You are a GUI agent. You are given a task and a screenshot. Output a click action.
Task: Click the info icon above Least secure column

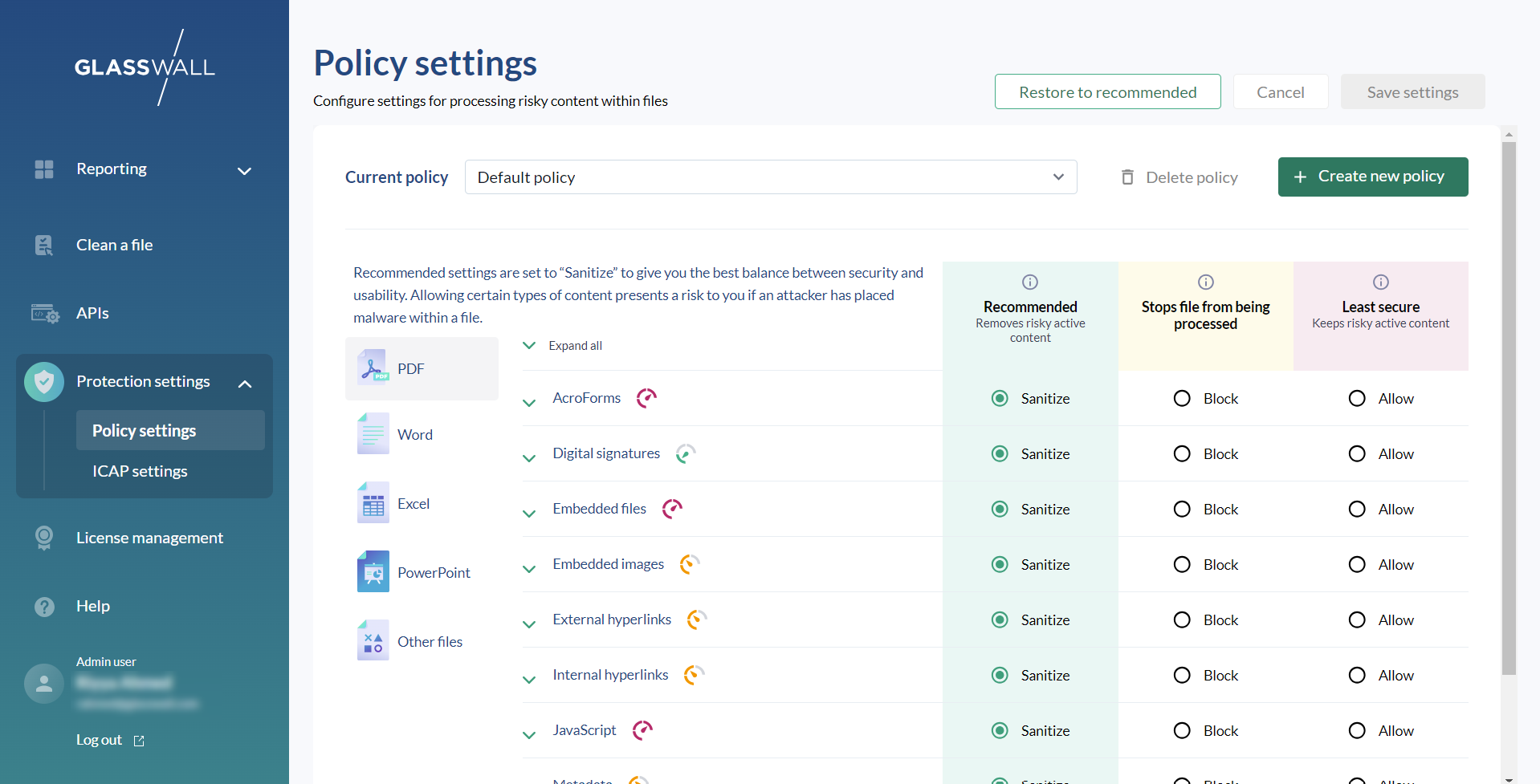point(1380,282)
